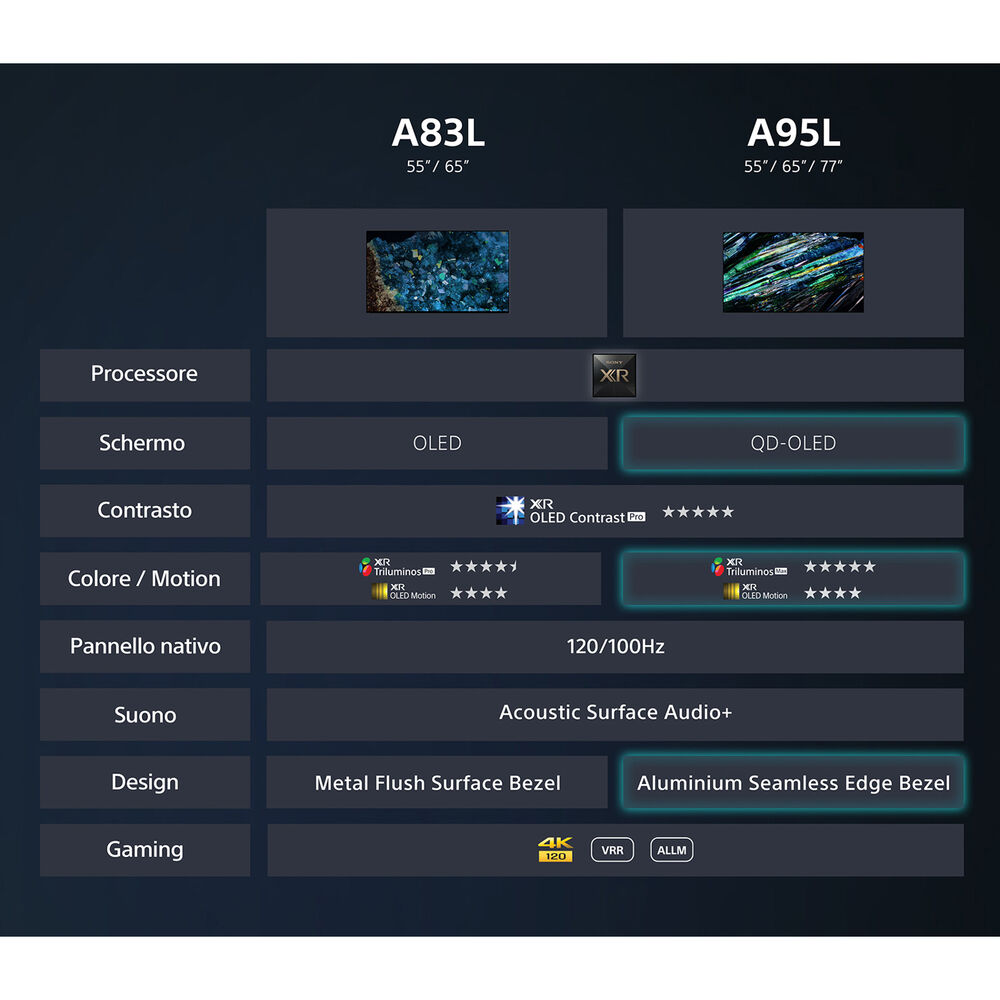Viewport: 1000px width, 1000px height.
Task: Click the Contrasto five-star rating
Action: 698,512
